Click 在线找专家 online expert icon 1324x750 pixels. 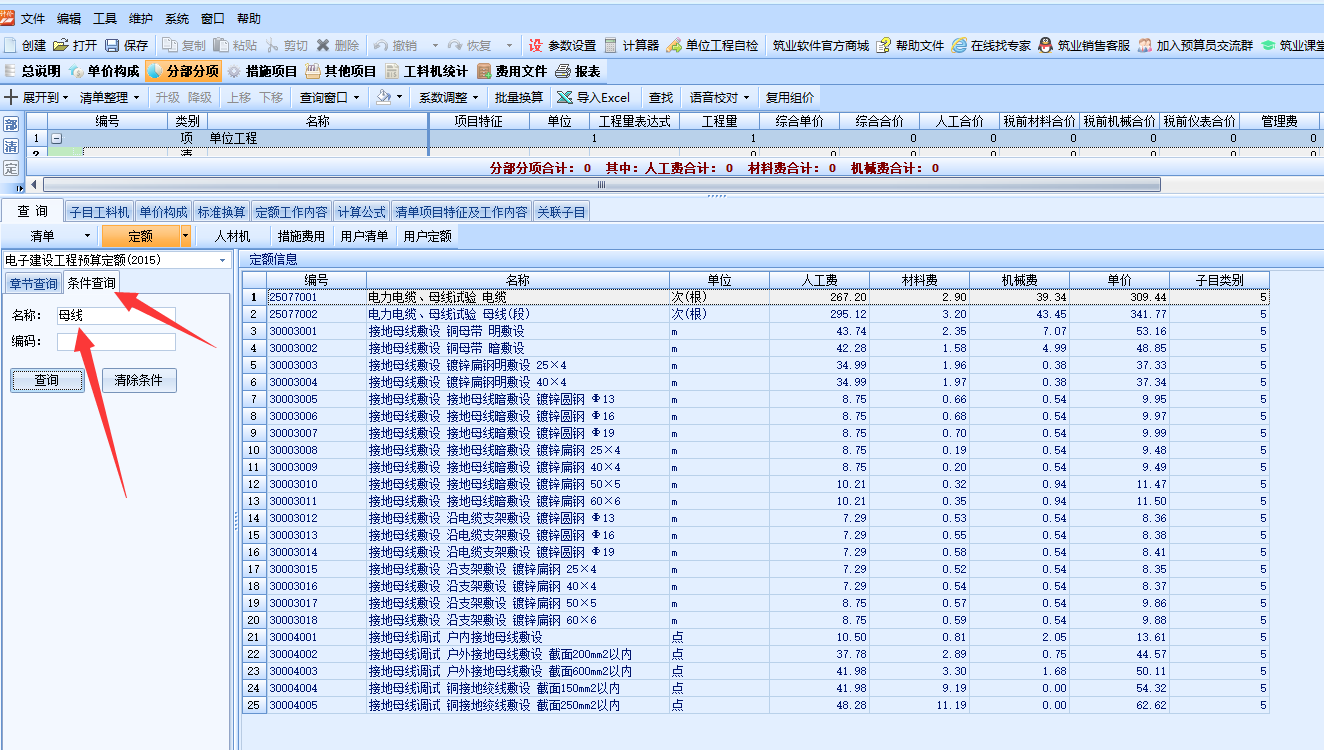[x=959, y=45]
